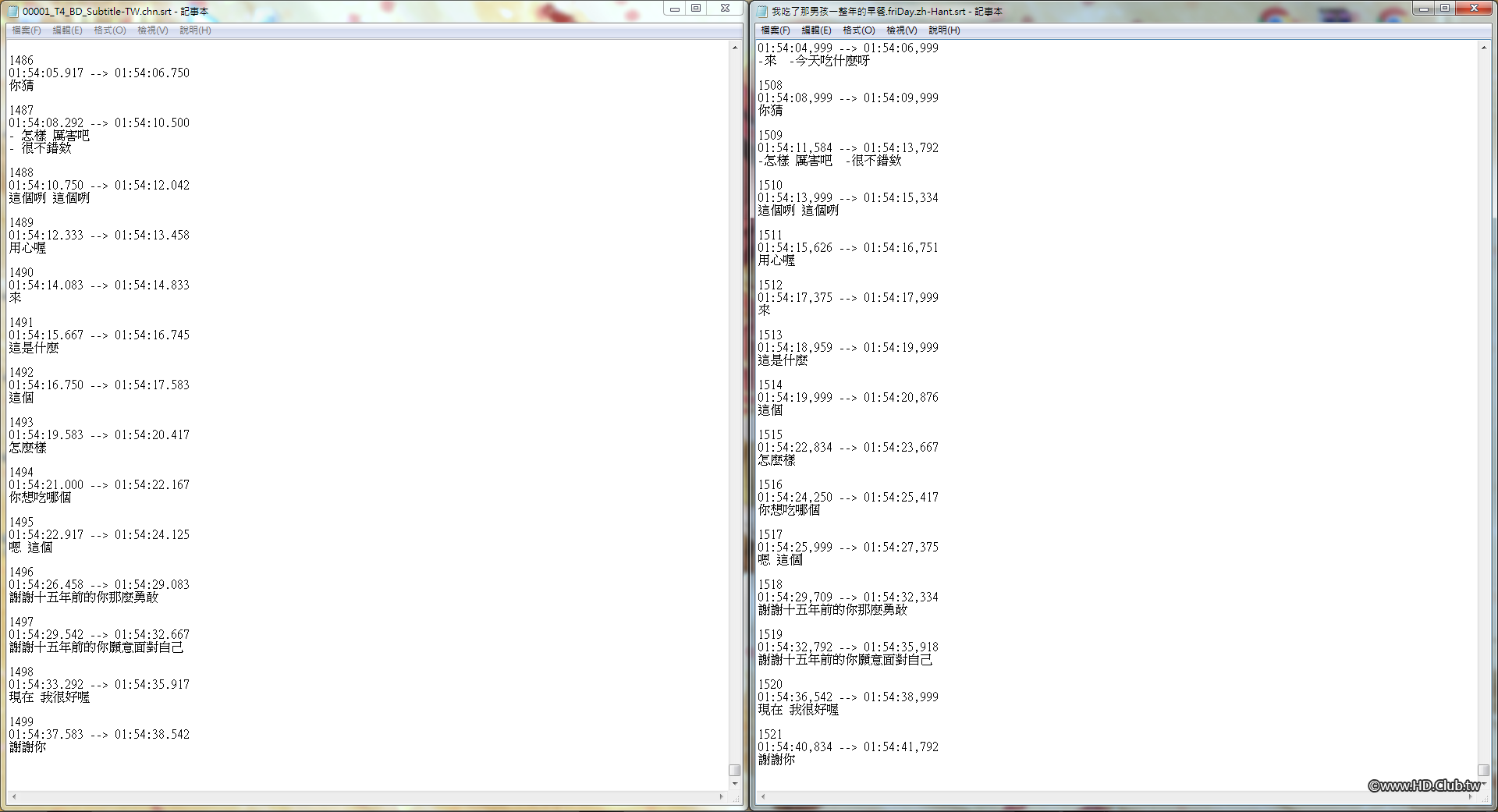Click the line 嗯 這個 in the chn.srt window
This screenshot has height=812, width=1498.
pos(30,547)
